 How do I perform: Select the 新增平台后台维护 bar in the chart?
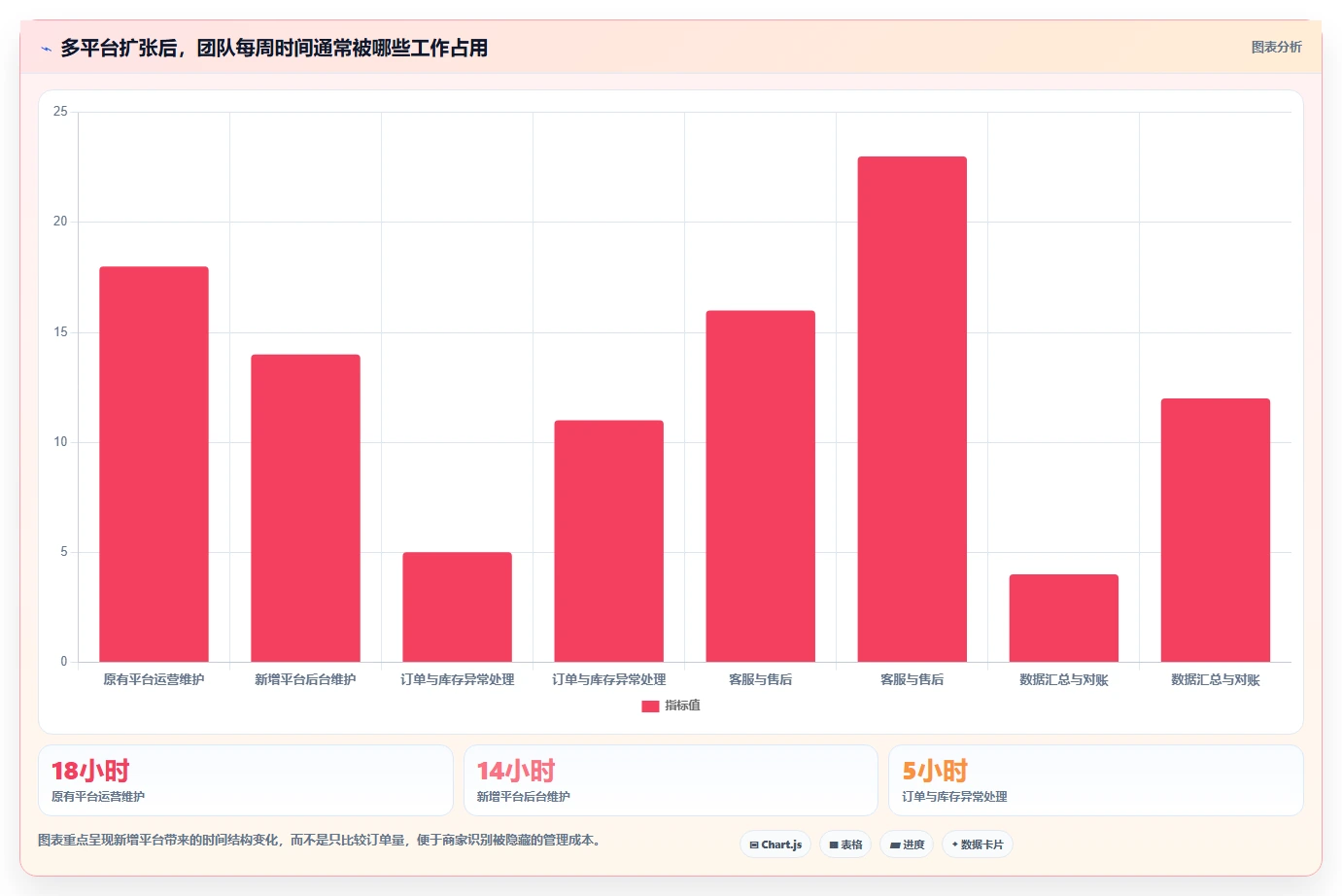click(x=305, y=508)
